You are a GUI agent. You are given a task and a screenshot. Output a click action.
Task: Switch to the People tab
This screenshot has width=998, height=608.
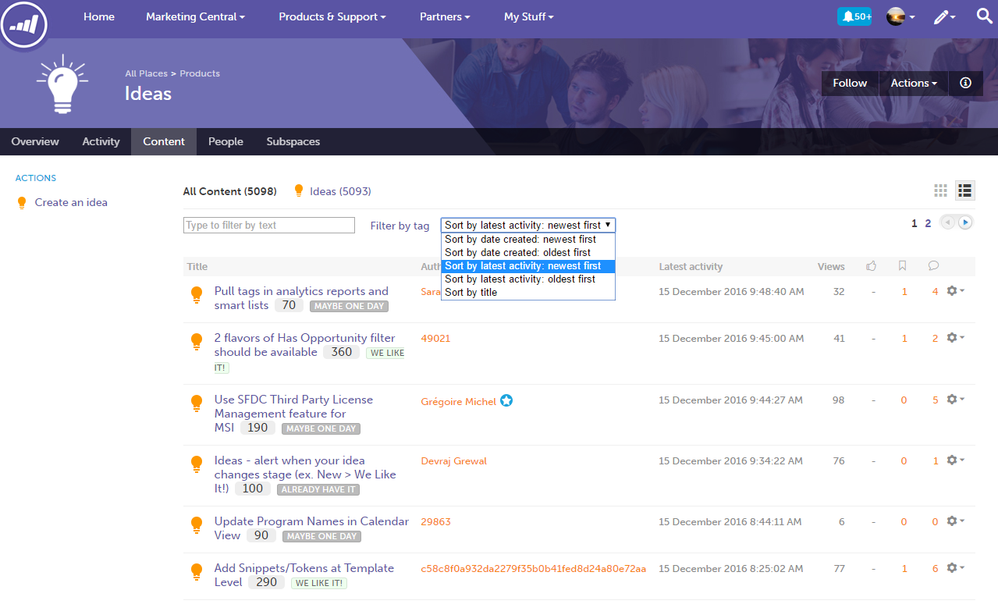tap(225, 141)
